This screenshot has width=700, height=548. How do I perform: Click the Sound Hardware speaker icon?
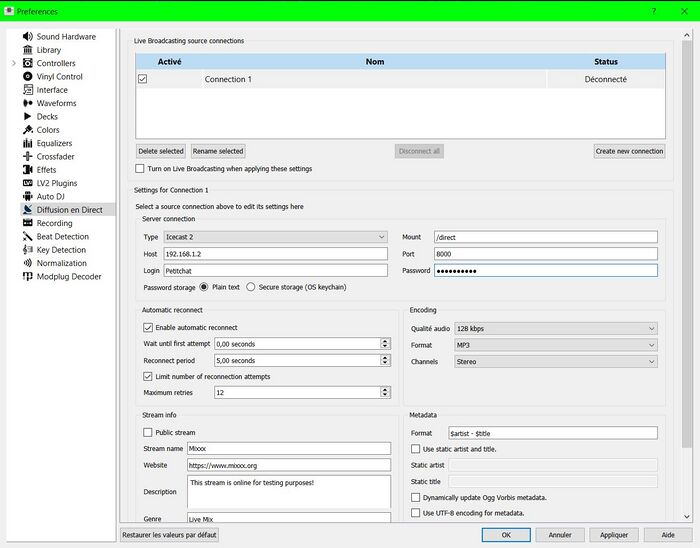point(28,37)
